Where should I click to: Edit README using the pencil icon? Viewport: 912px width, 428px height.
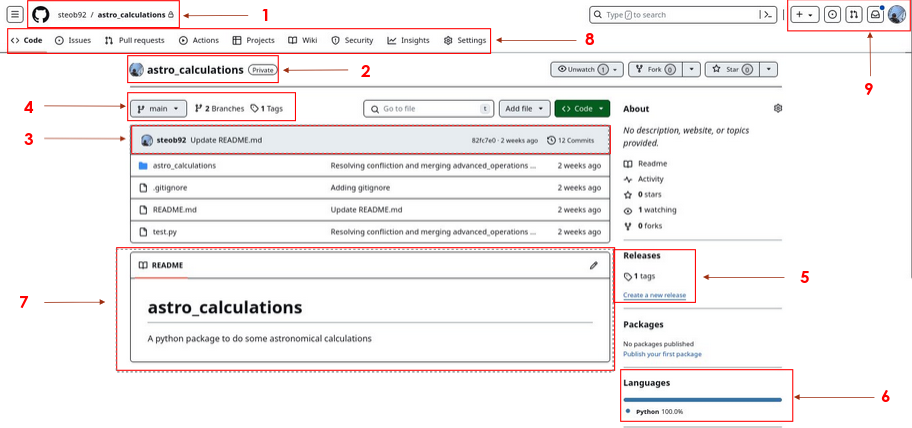click(x=593, y=265)
